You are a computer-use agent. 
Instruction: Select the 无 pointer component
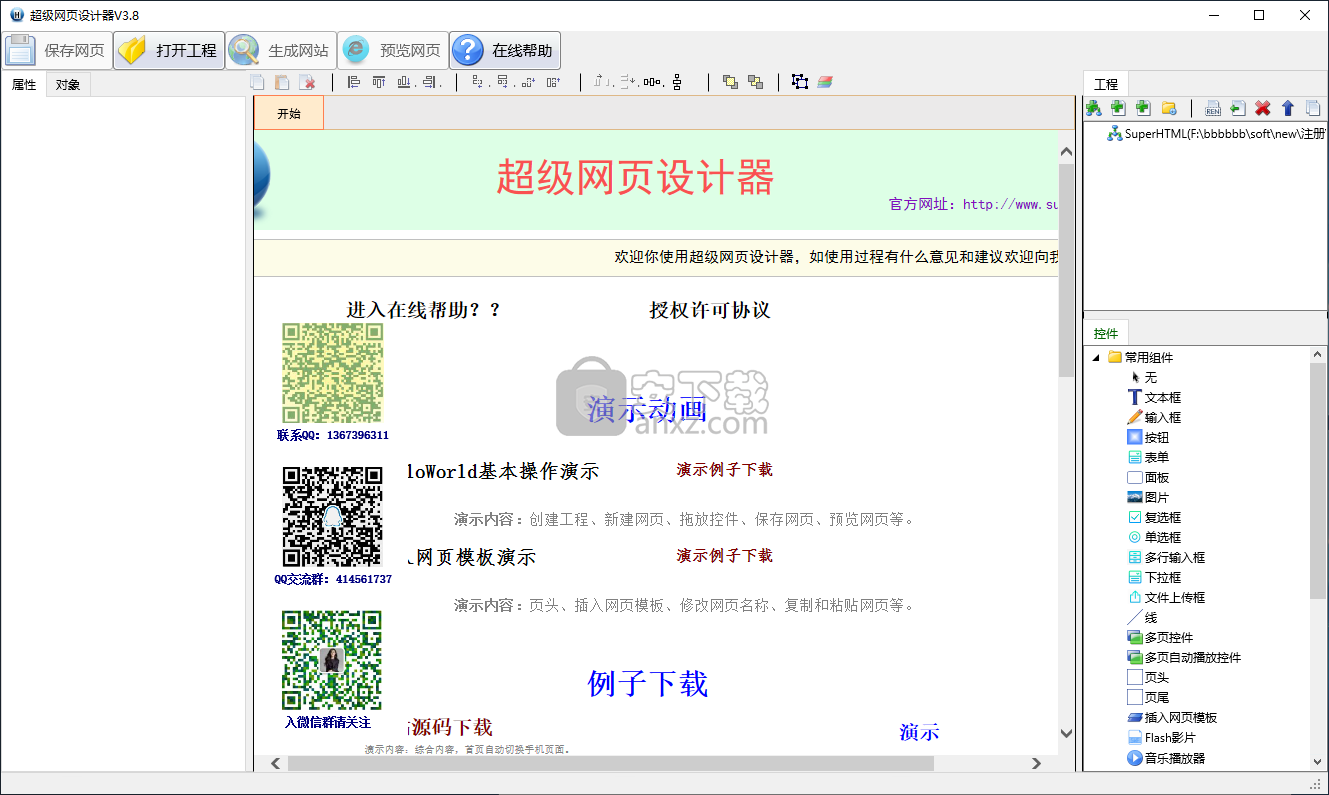[x=1143, y=377]
